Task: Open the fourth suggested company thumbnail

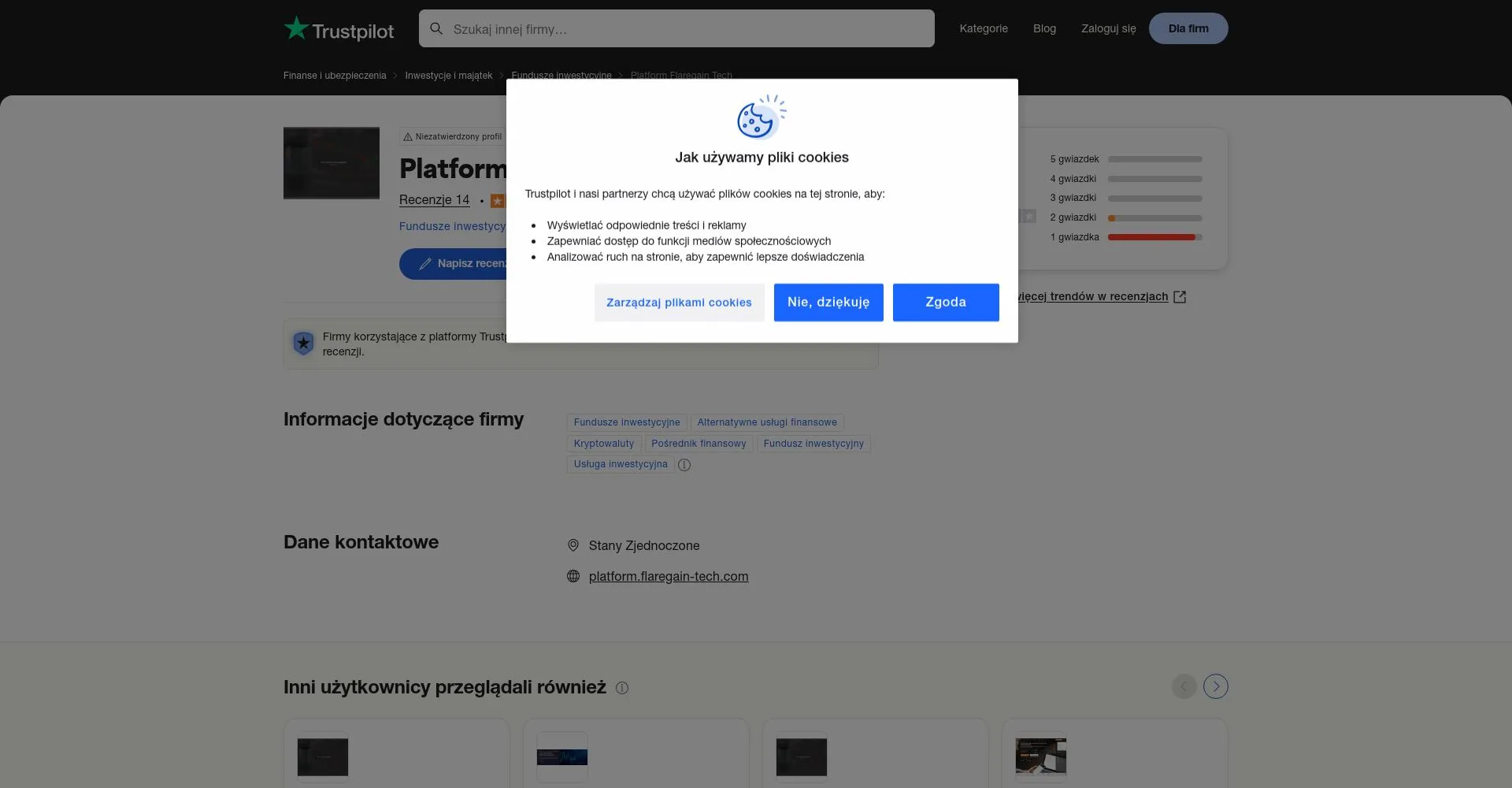Action: pos(1041,757)
